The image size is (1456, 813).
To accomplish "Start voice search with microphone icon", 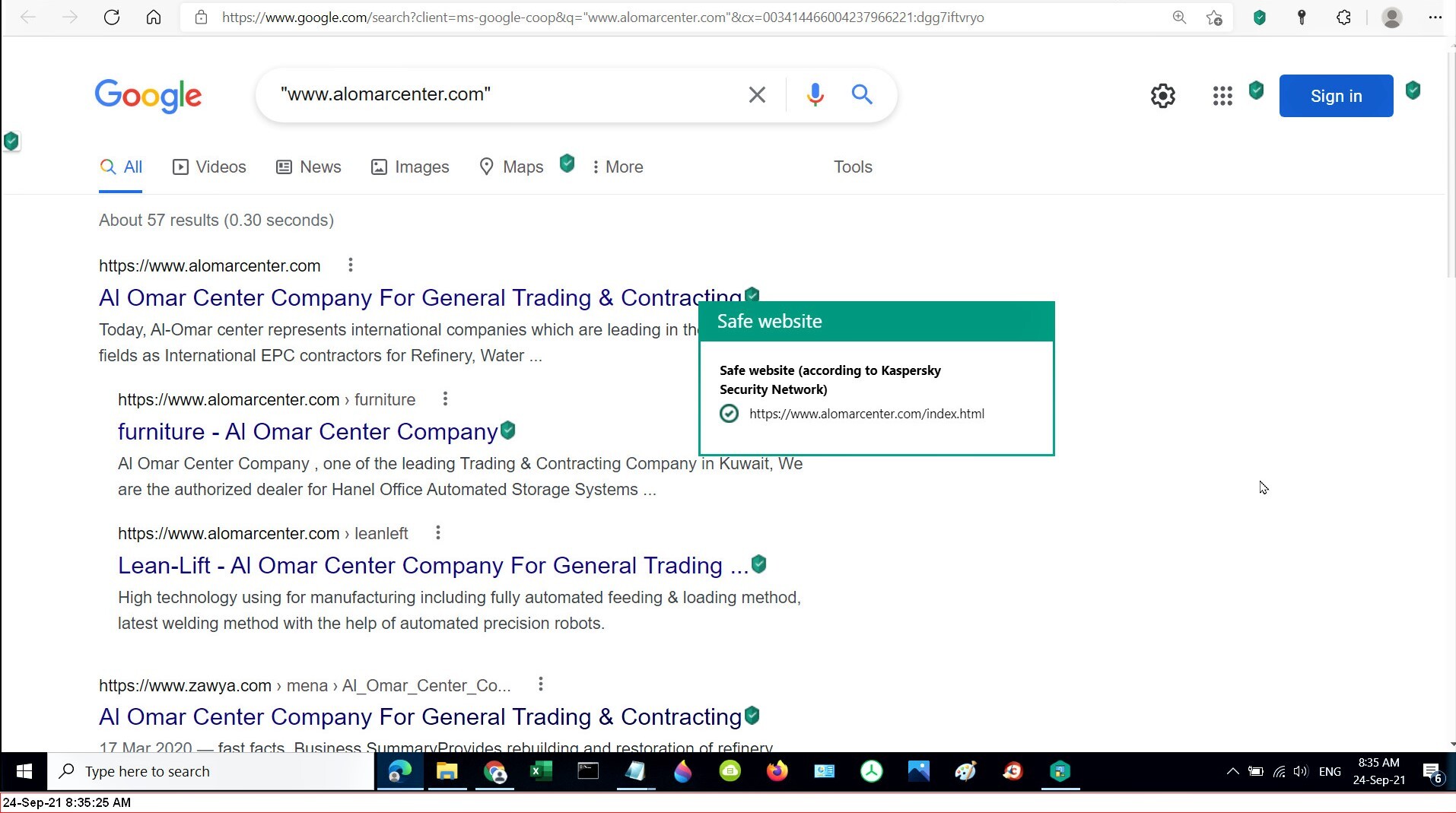I will [x=815, y=94].
